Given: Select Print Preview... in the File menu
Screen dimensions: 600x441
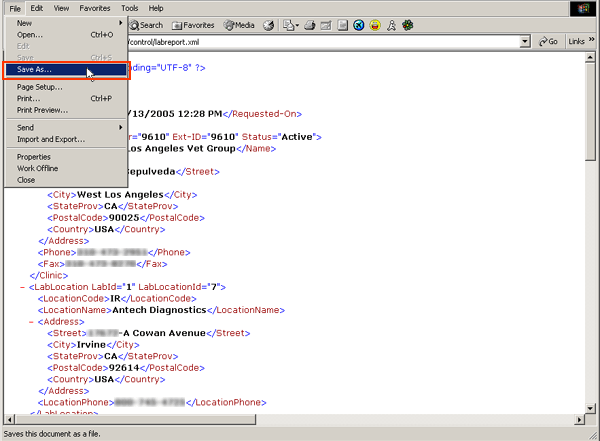Looking at the screenshot, I should [67, 110].
